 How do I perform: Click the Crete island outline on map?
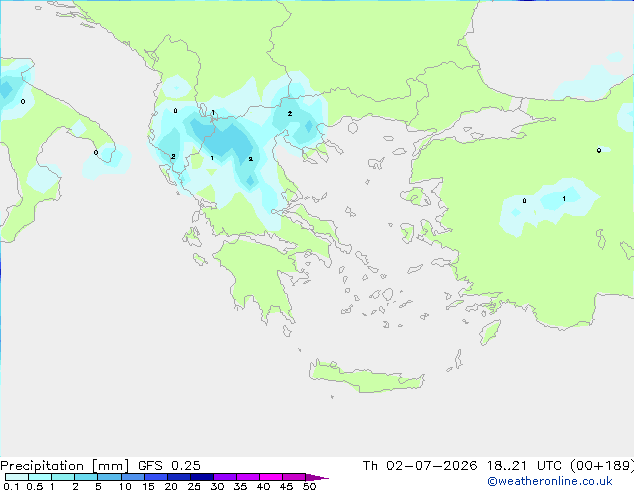tap(367, 376)
